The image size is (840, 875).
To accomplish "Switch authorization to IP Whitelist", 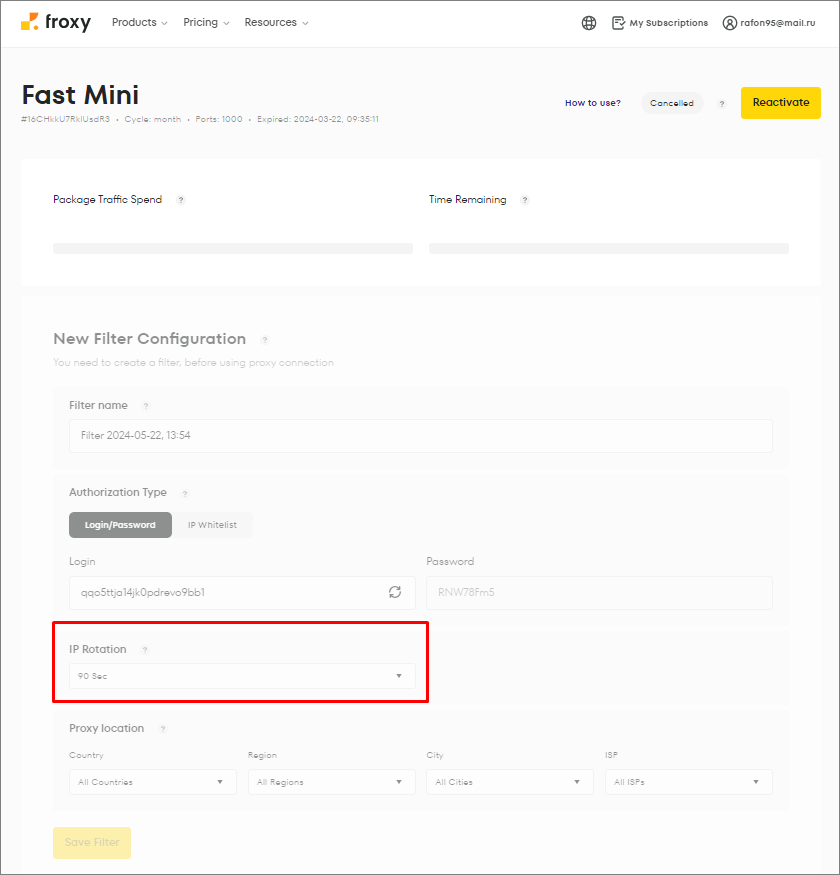I will pos(212,524).
